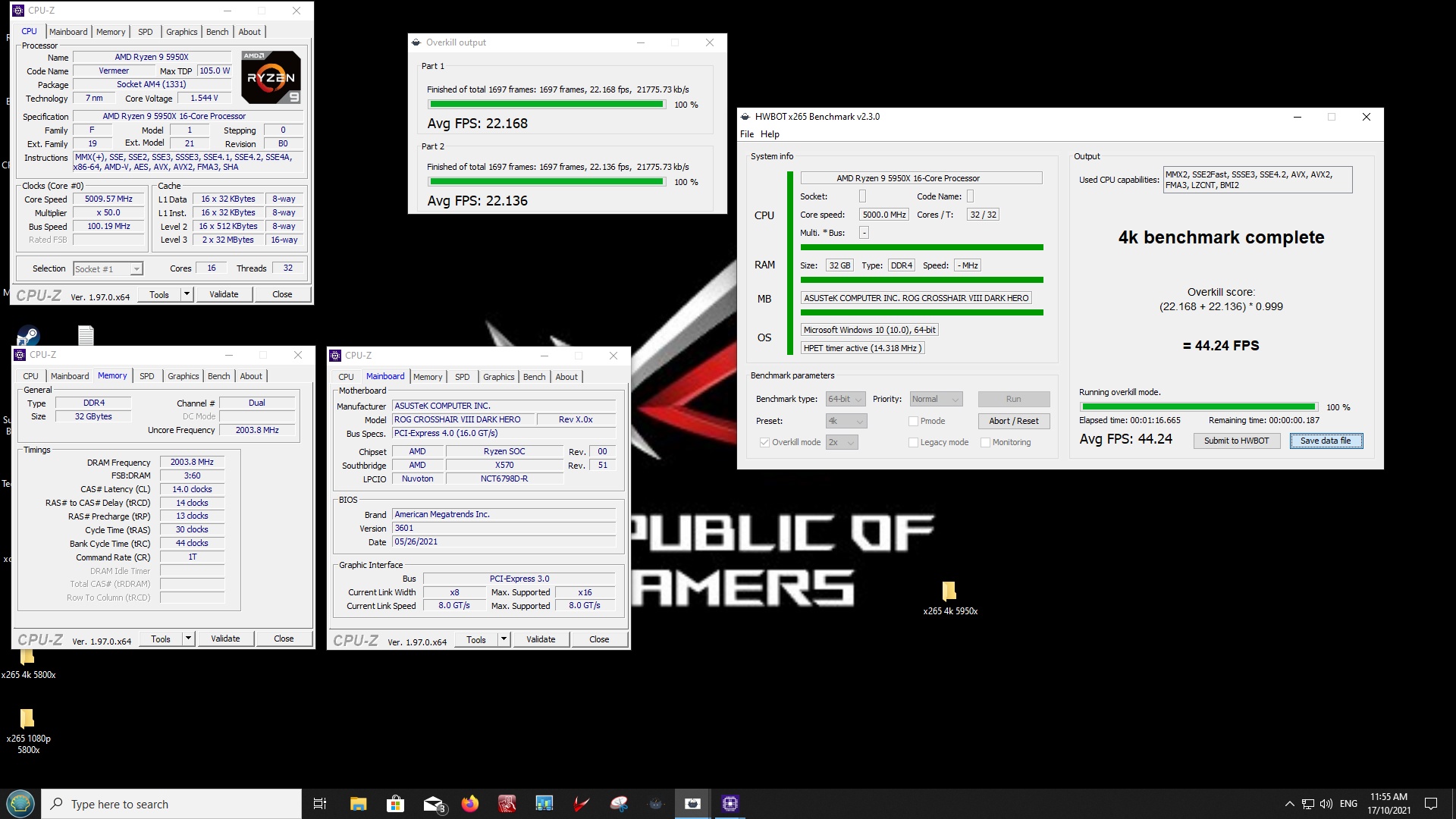Click Submit to HWBOT button
The height and width of the screenshot is (819, 1456).
[1236, 441]
